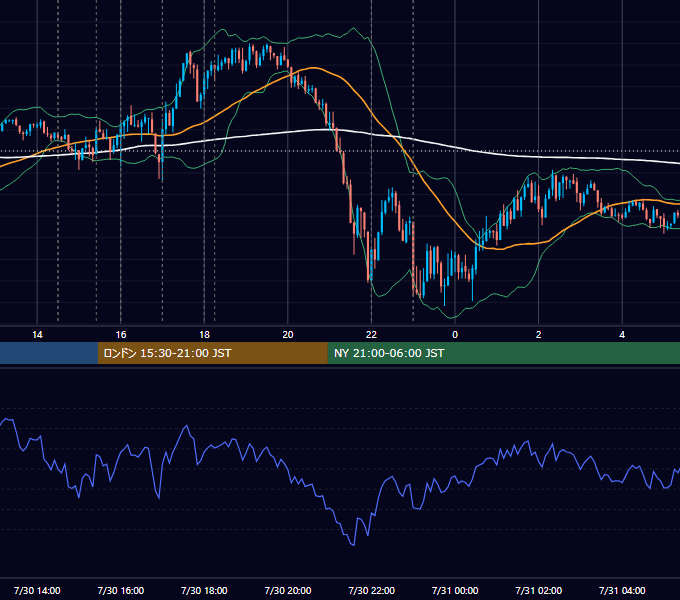Screen dimensions: 680x600
Task: Click the 18 hour axis label
Action: [x=204, y=335]
